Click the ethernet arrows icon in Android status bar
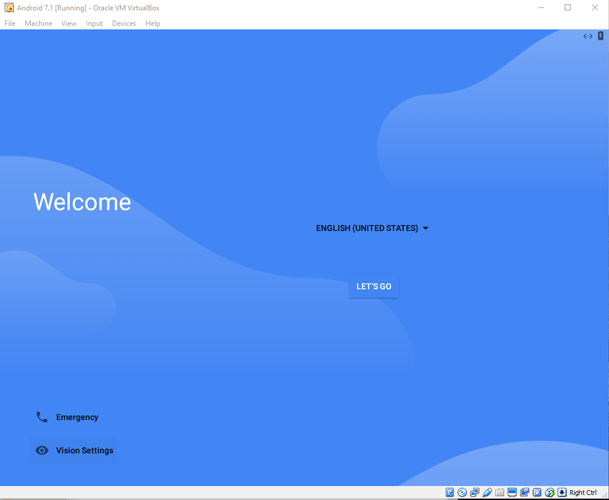The image size is (609, 500). (x=588, y=36)
